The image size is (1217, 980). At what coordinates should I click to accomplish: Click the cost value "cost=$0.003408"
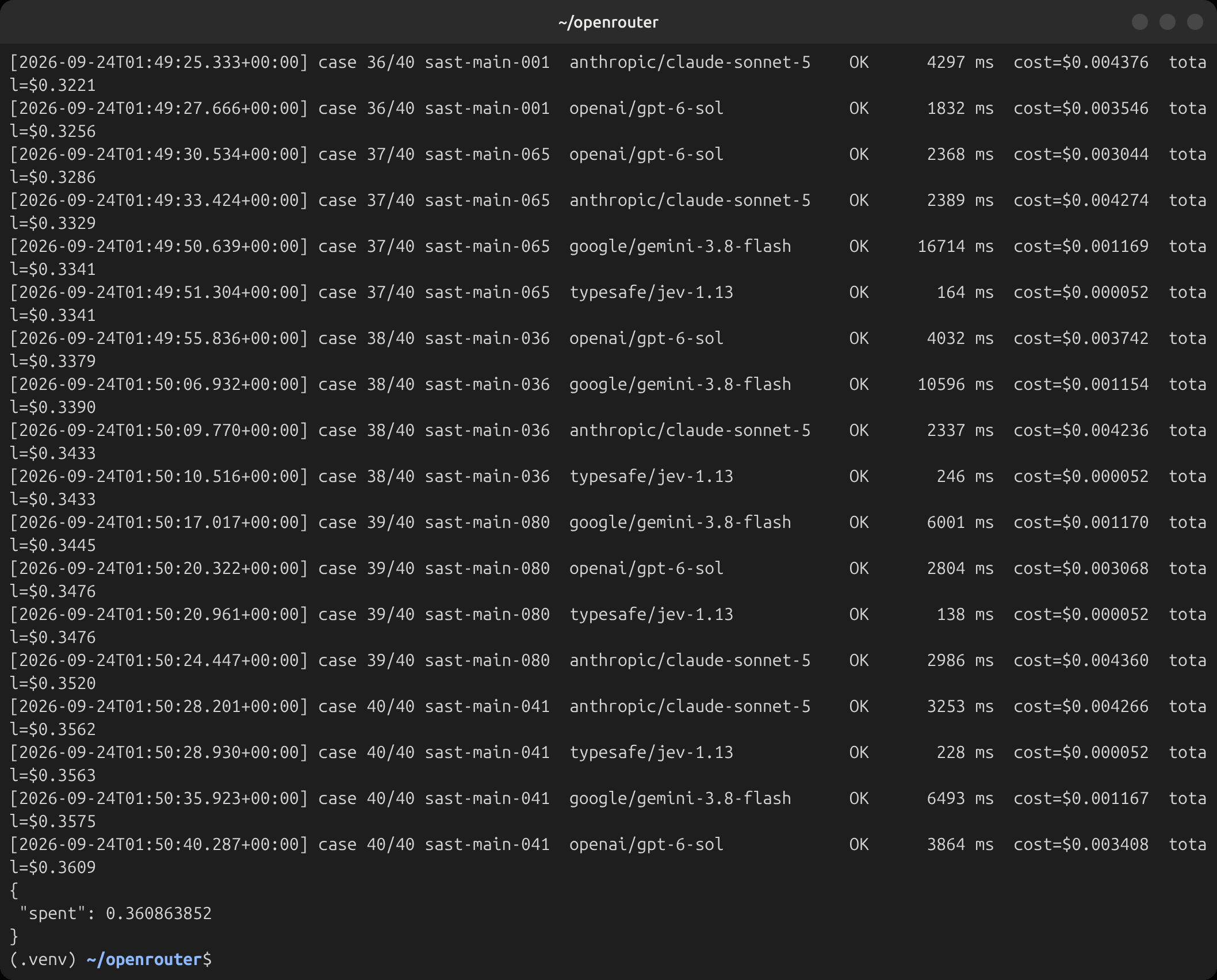coord(1081,844)
